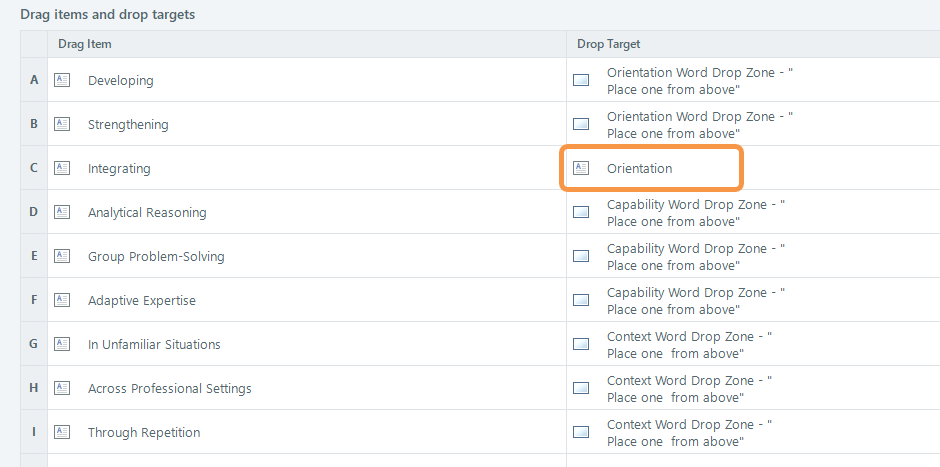Screen dimensions: 940x467
Task: Select row G Context Word Drop Zone
Action: click(x=689, y=344)
